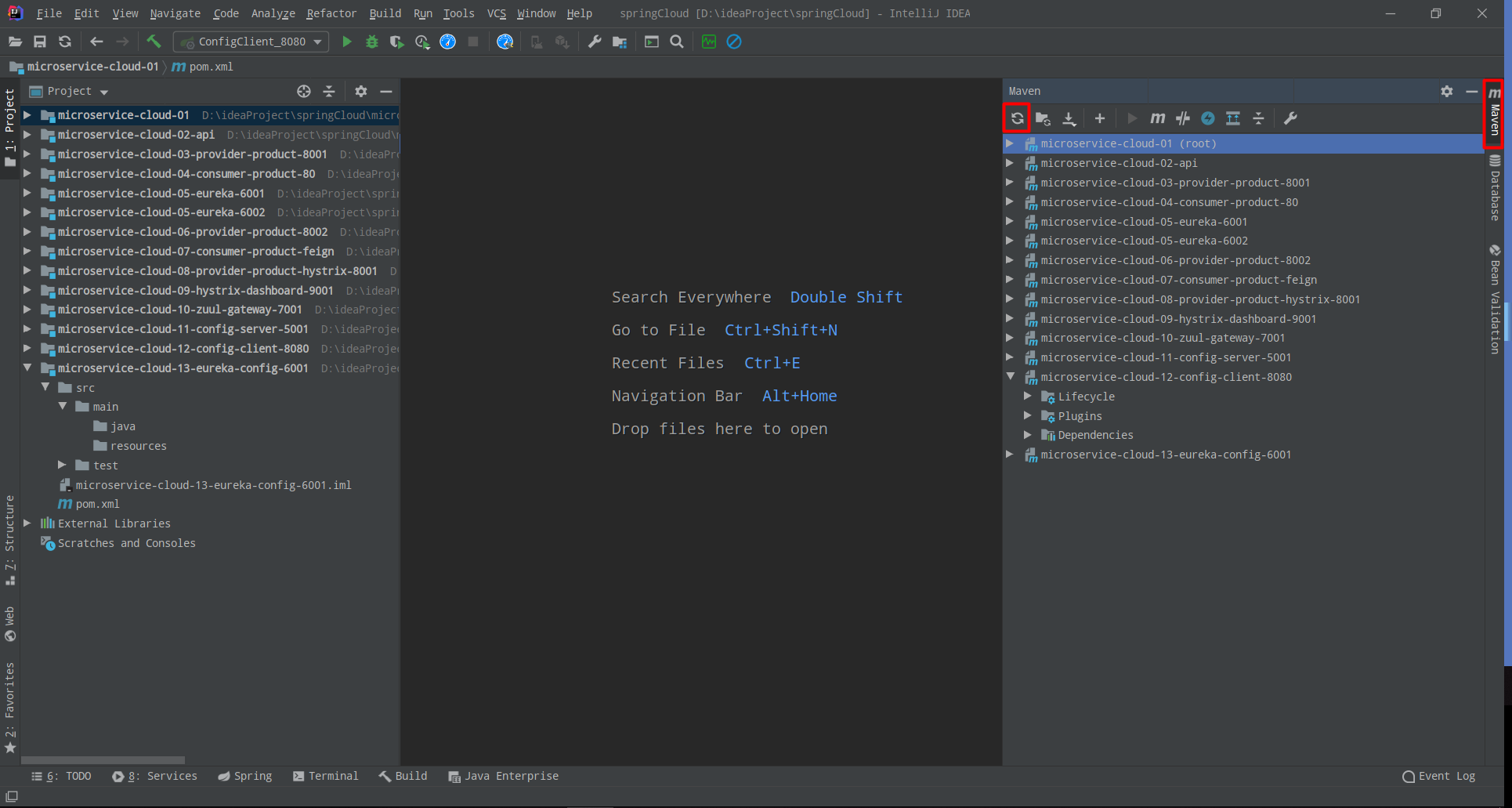Open 8: Services tool window button
The height and width of the screenshot is (808, 1512).
click(x=154, y=776)
